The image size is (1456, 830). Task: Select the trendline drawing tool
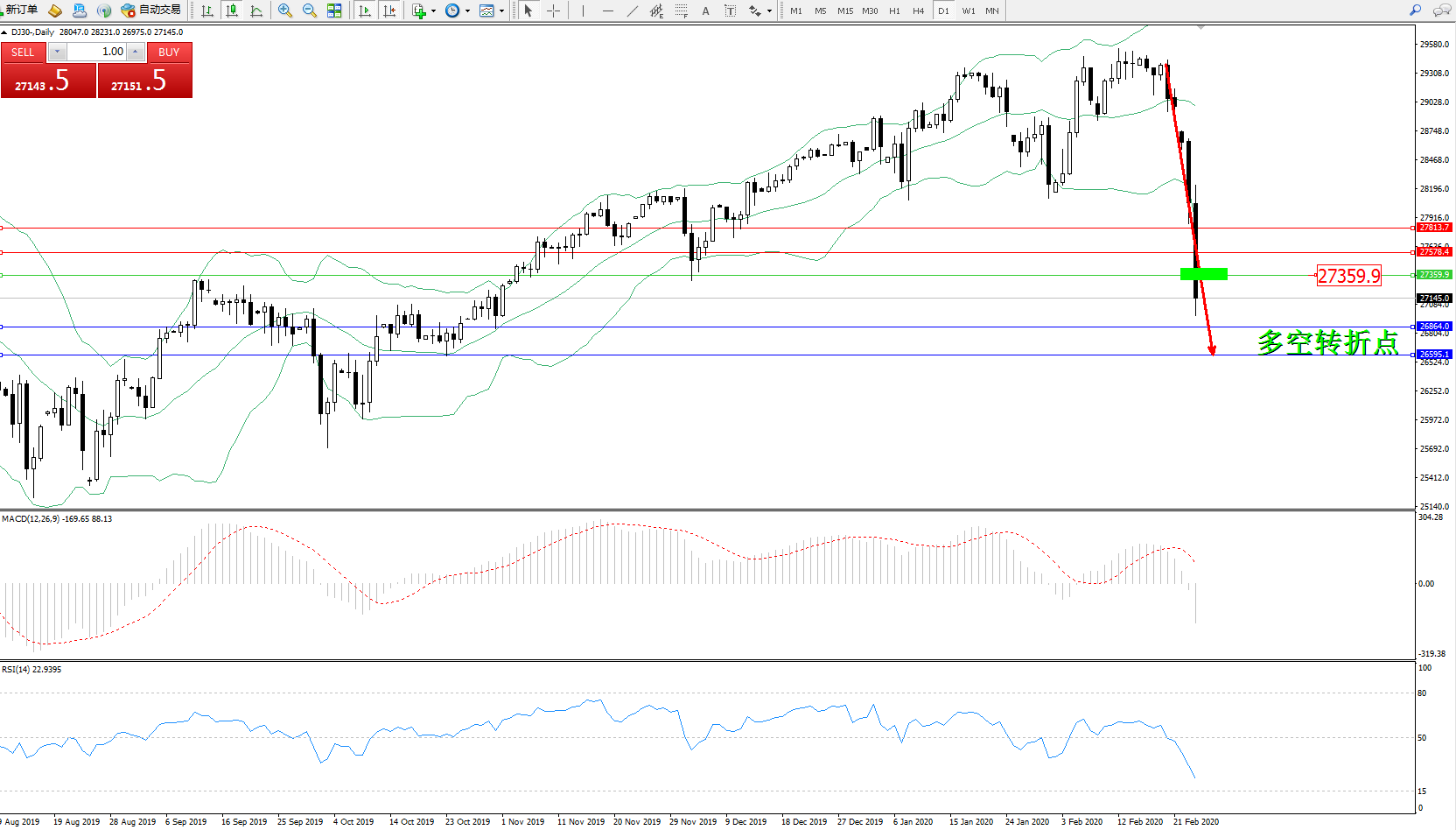coord(632,11)
